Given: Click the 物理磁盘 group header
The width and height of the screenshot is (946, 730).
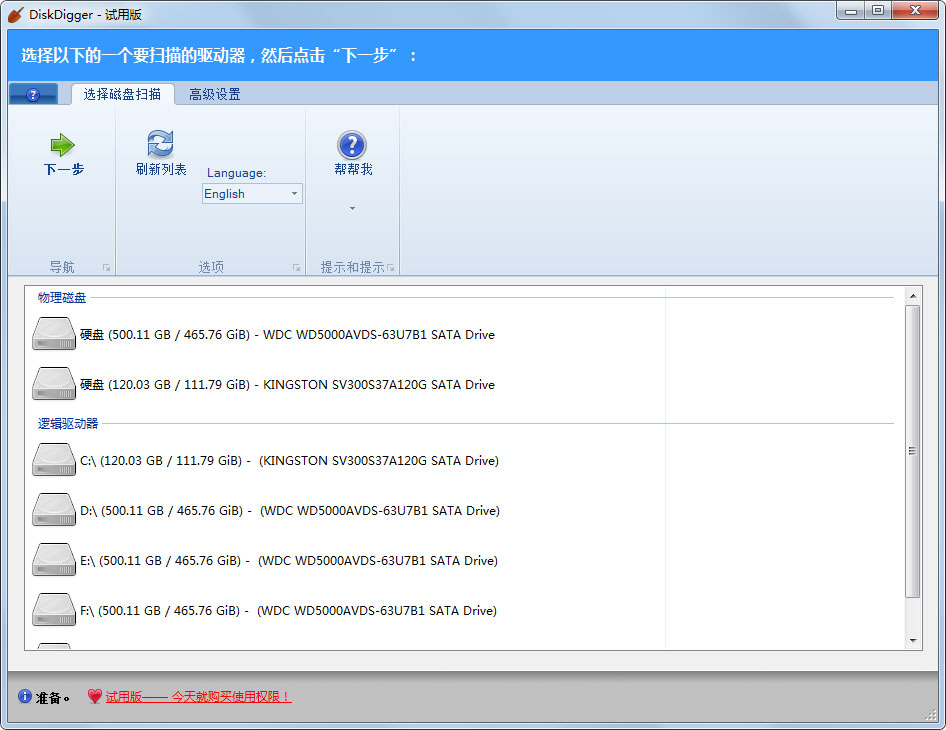Looking at the screenshot, I should coord(62,297).
